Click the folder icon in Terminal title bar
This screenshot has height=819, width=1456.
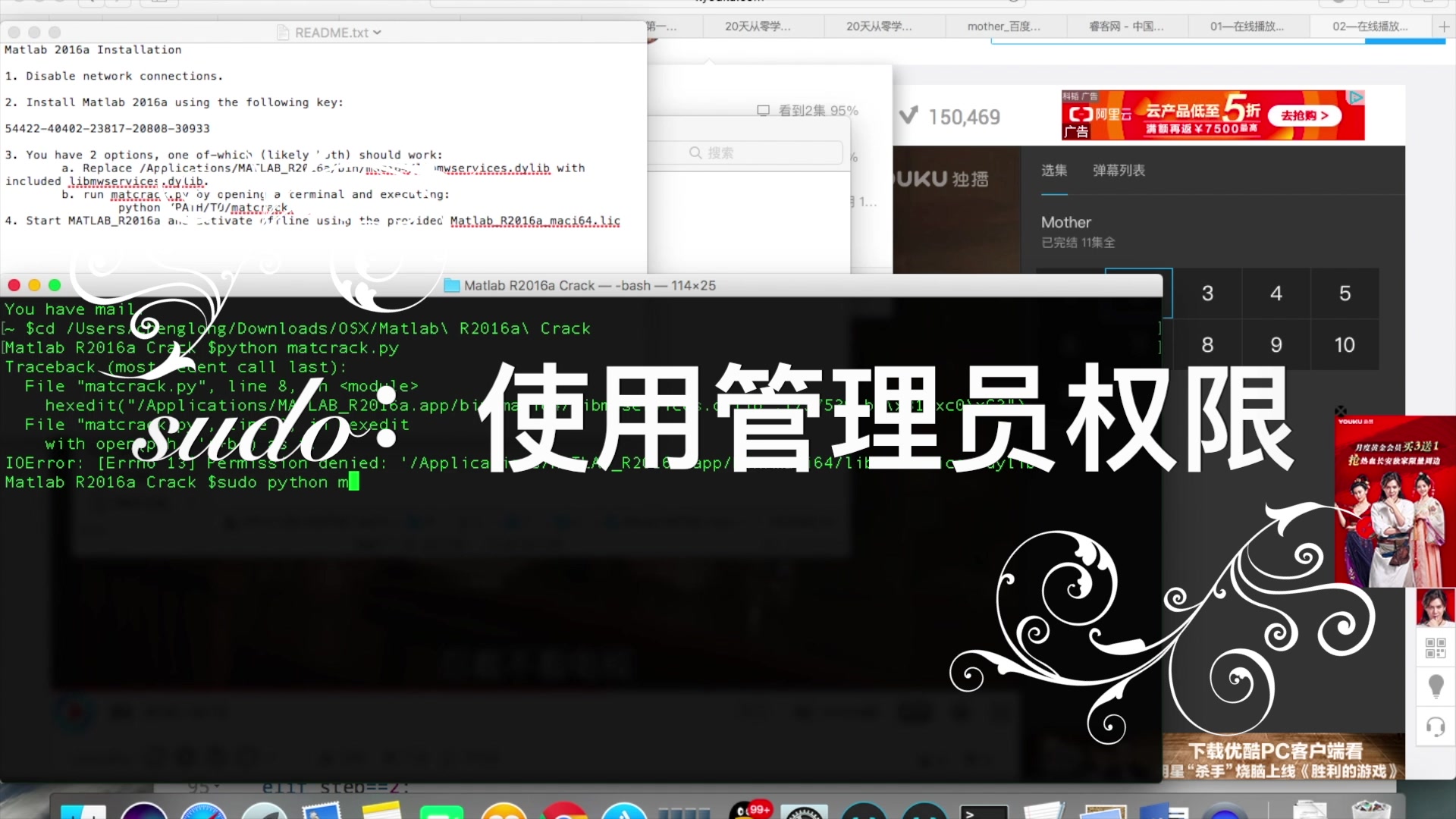452,285
